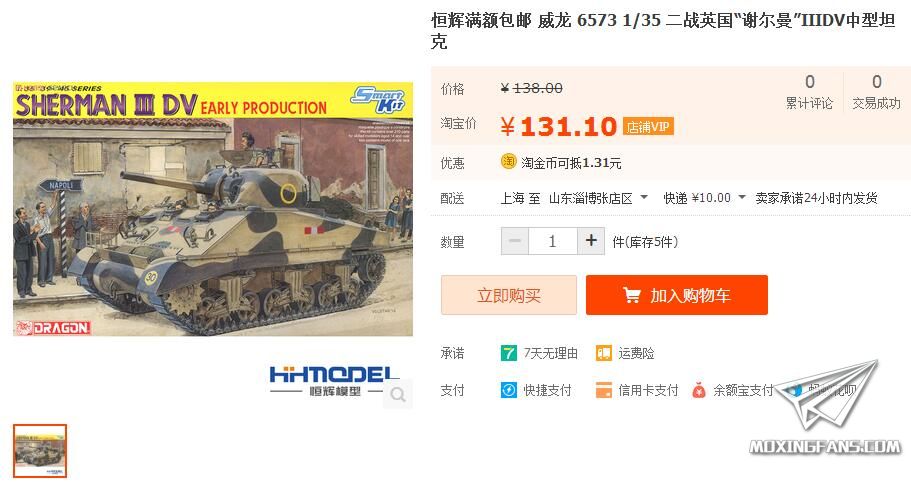The width and height of the screenshot is (911, 482).
Task: Click the shopping cart icon in add-to-cart button
Action: [x=632, y=295]
